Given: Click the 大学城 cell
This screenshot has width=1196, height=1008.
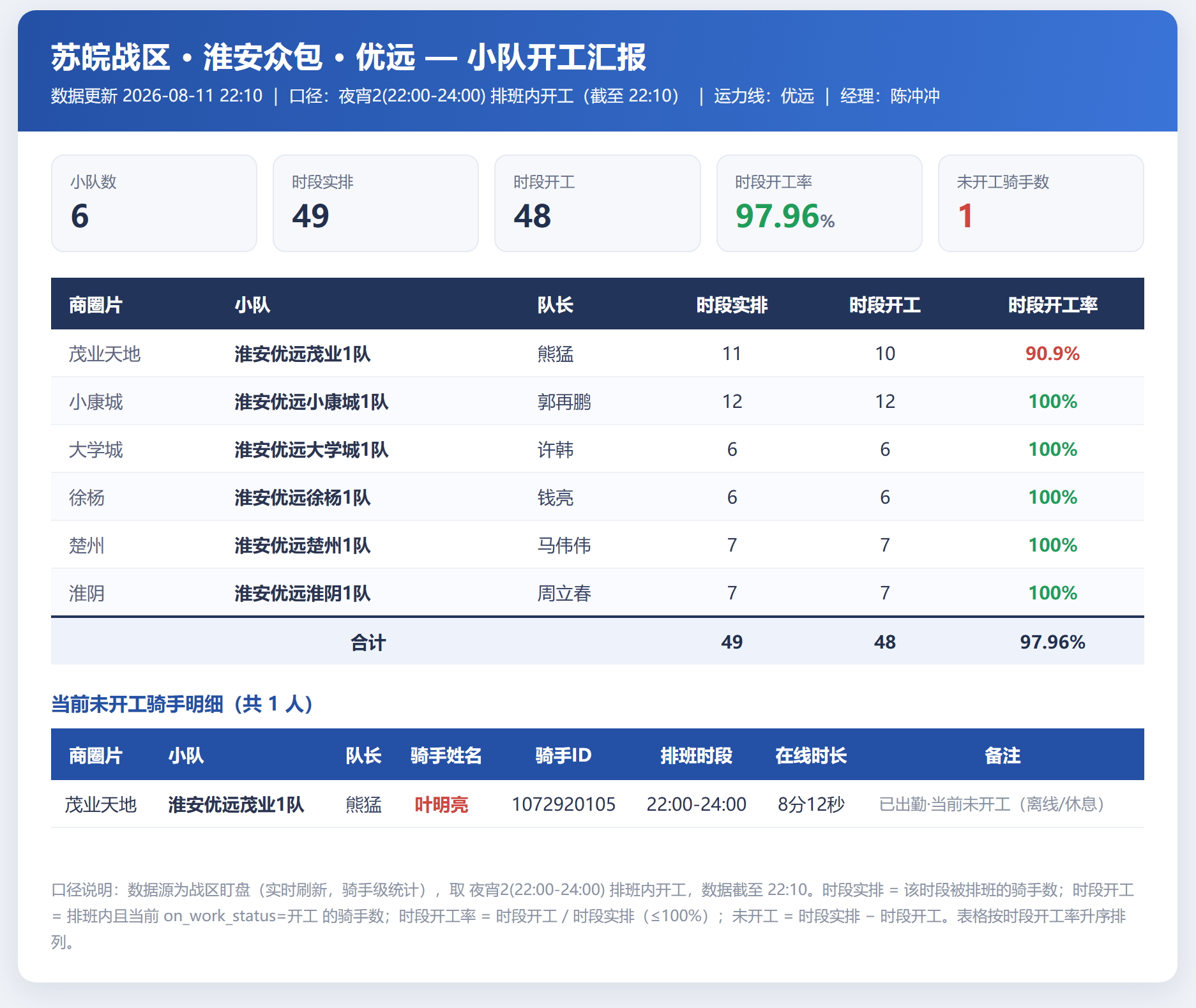Looking at the screenshot, I should tap(95, 449).
